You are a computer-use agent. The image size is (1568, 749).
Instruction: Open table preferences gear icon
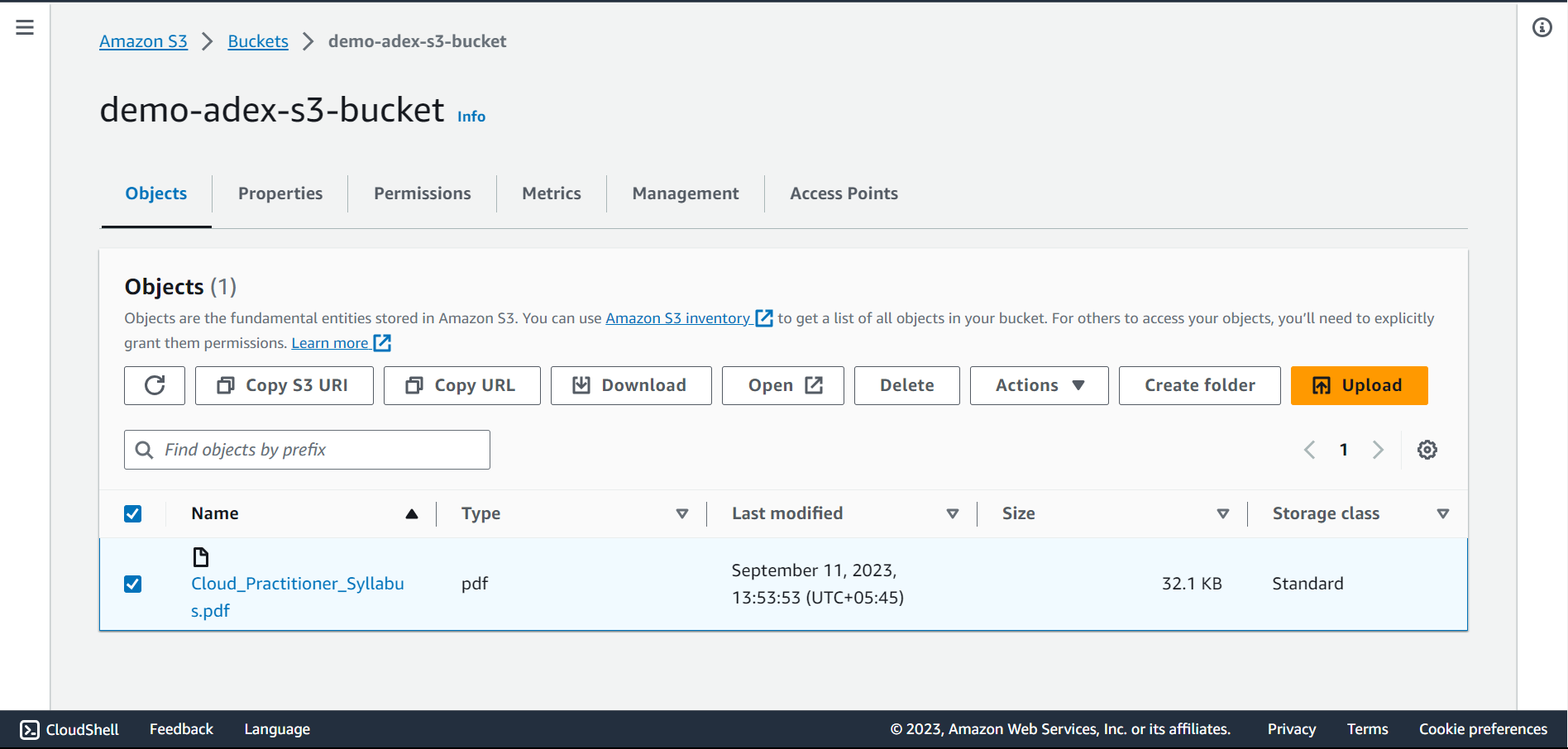click(x=1427, y=450)
